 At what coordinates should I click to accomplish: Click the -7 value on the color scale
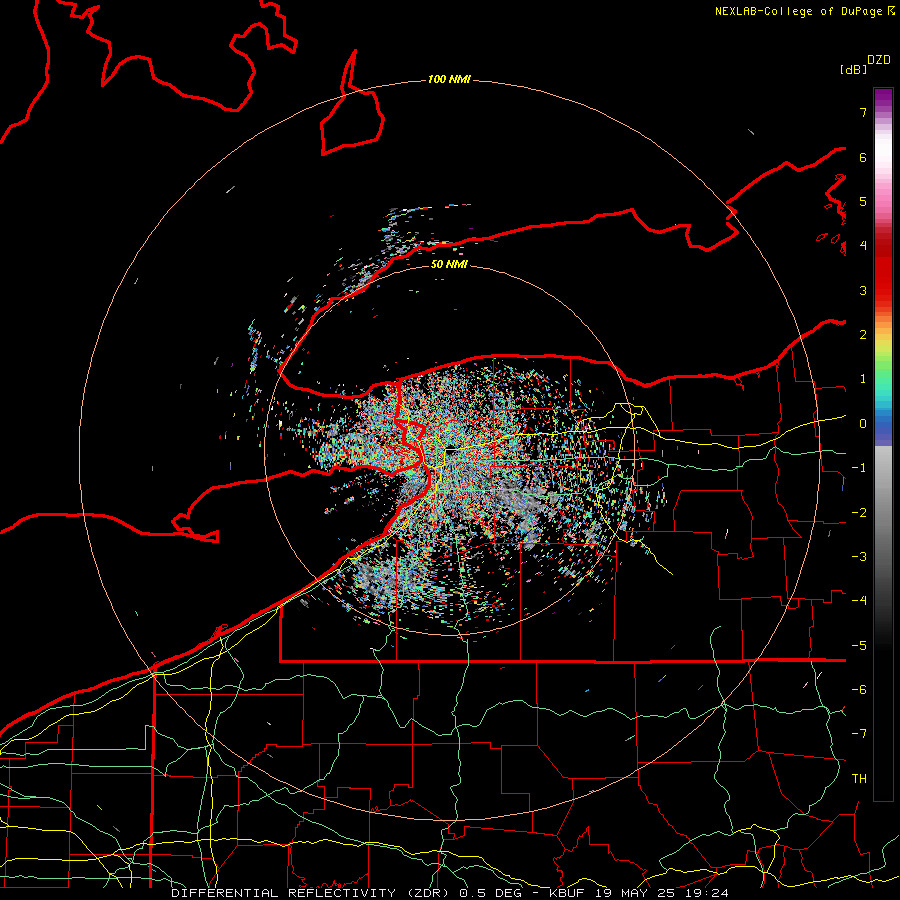click(859, 734)
